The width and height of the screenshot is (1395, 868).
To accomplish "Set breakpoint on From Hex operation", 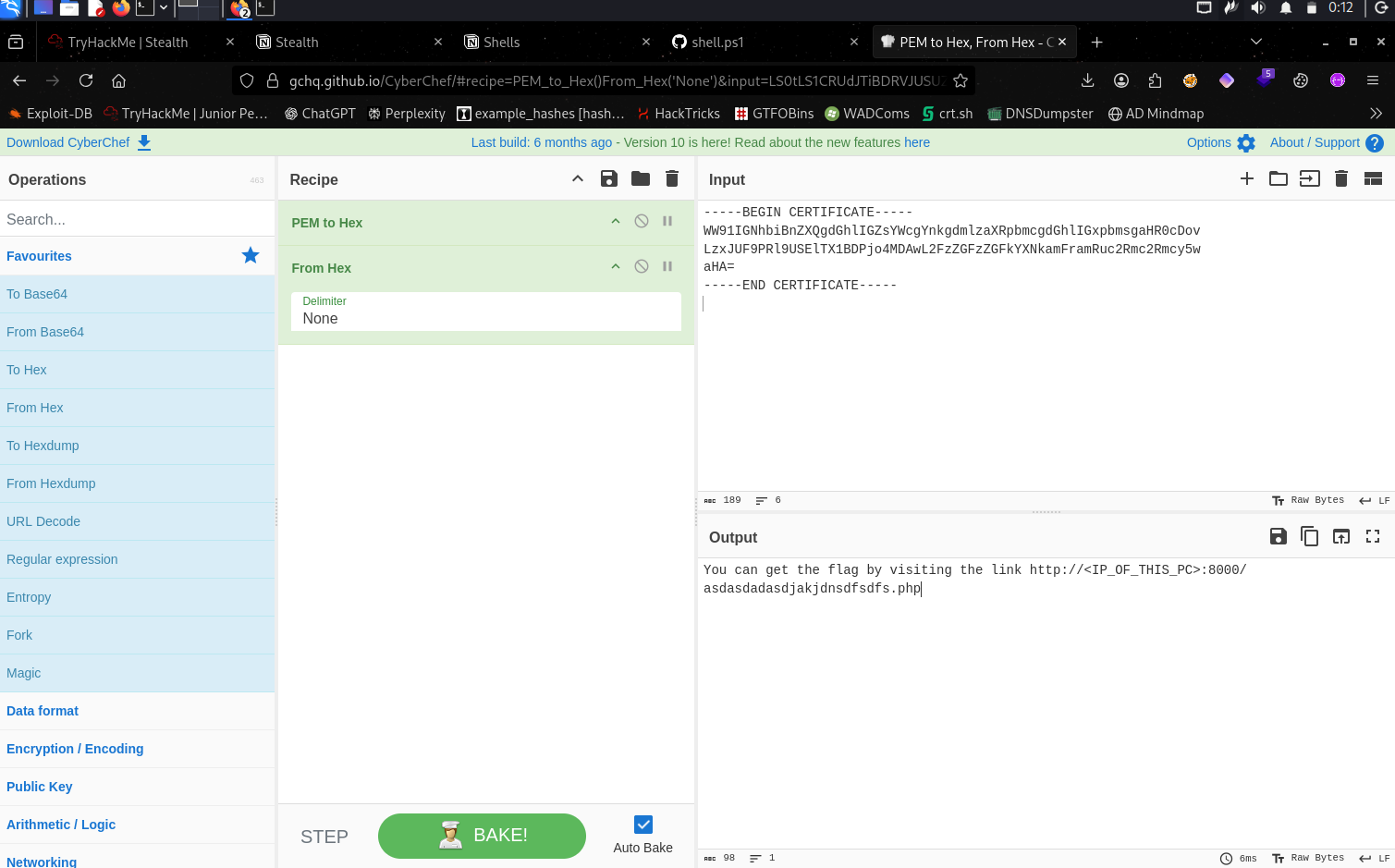I will tap(667, 267).
